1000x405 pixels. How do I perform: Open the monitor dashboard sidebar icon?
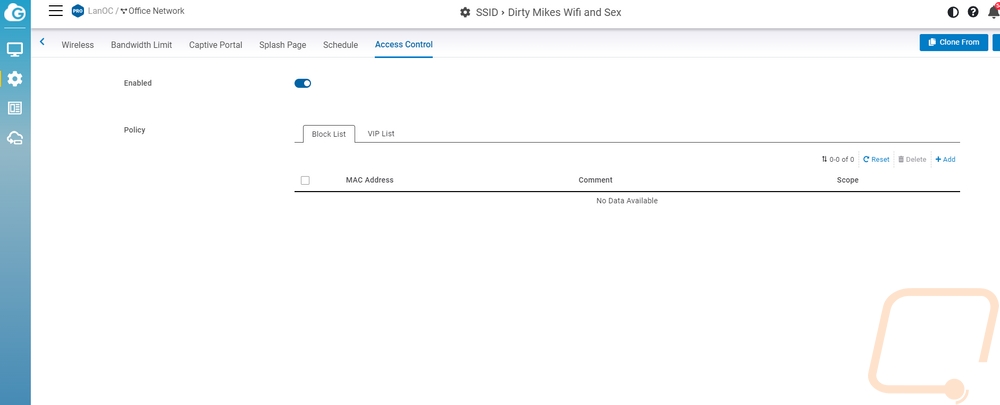[15, 50]
